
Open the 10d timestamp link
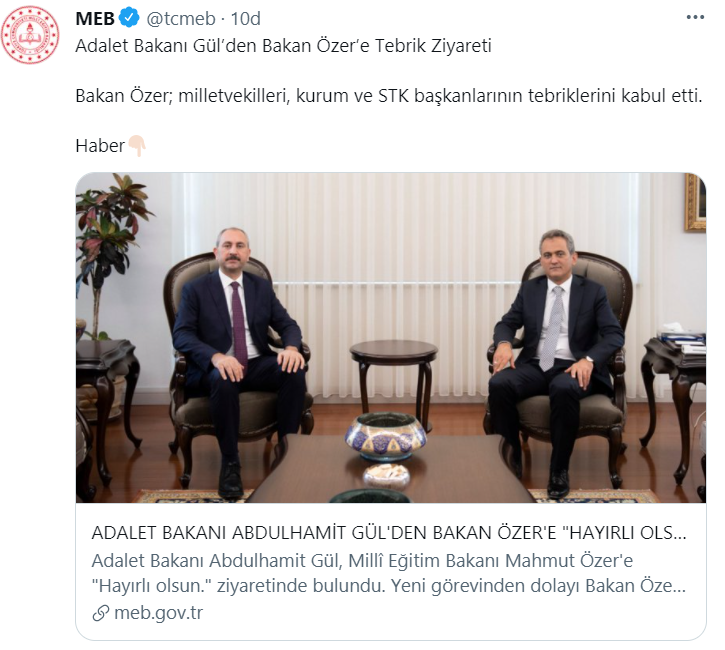point(246,18)
